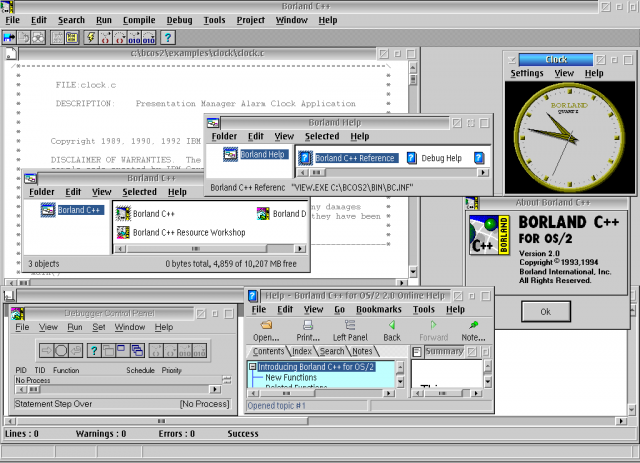Open the Go menu in Online Help
Screen dimensions: 640x463
[340, 309]
